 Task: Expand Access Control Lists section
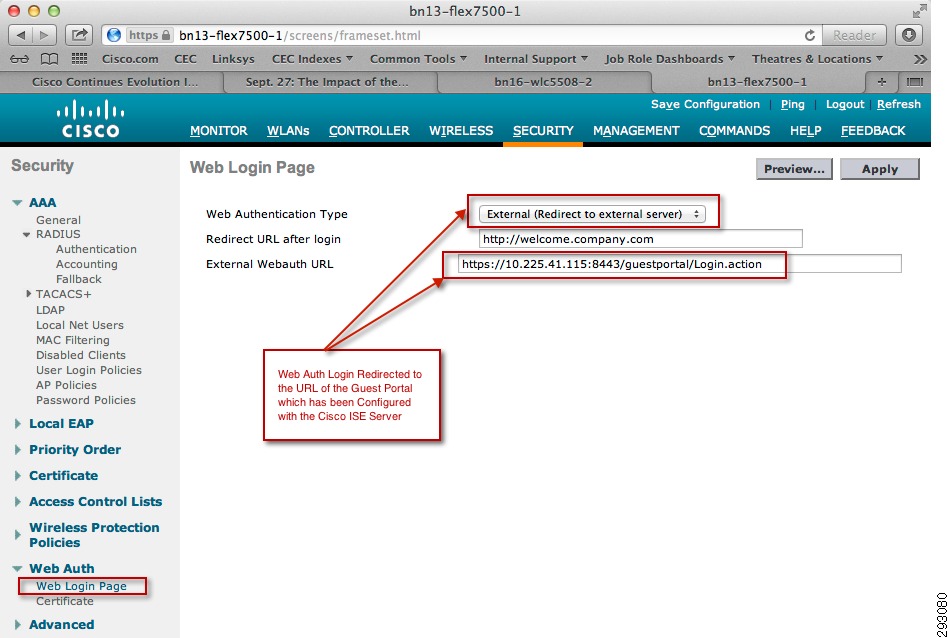tap(18, 502)
